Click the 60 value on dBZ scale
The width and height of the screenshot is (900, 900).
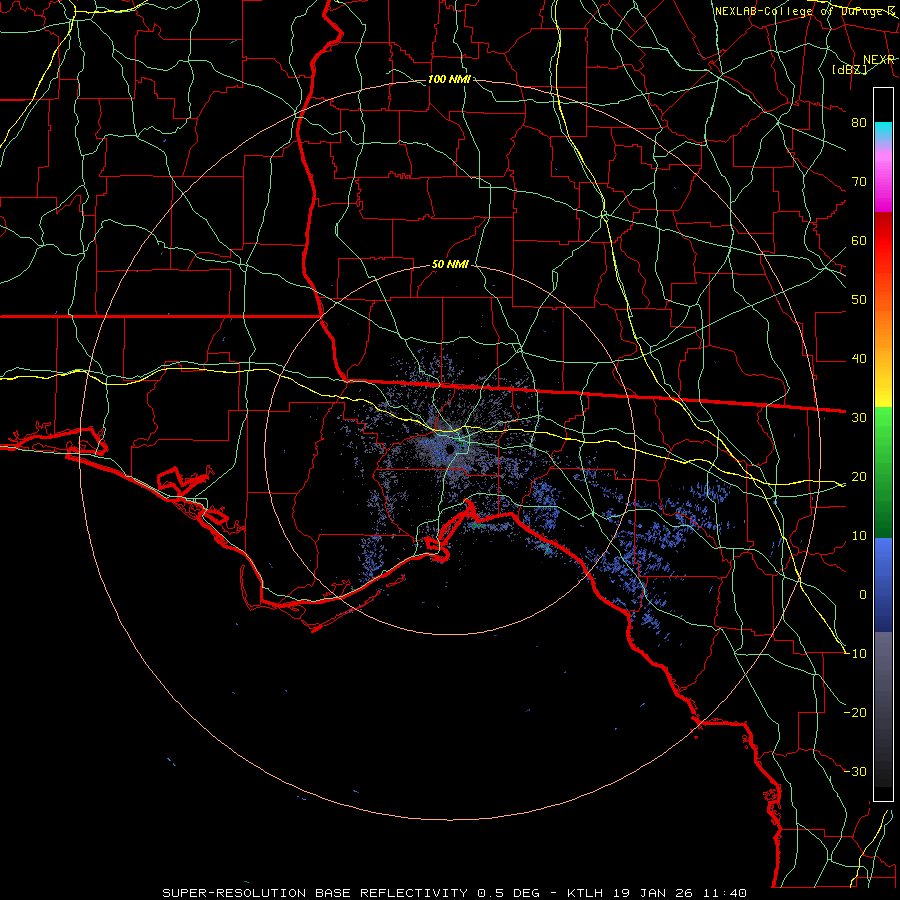(859, 241)
